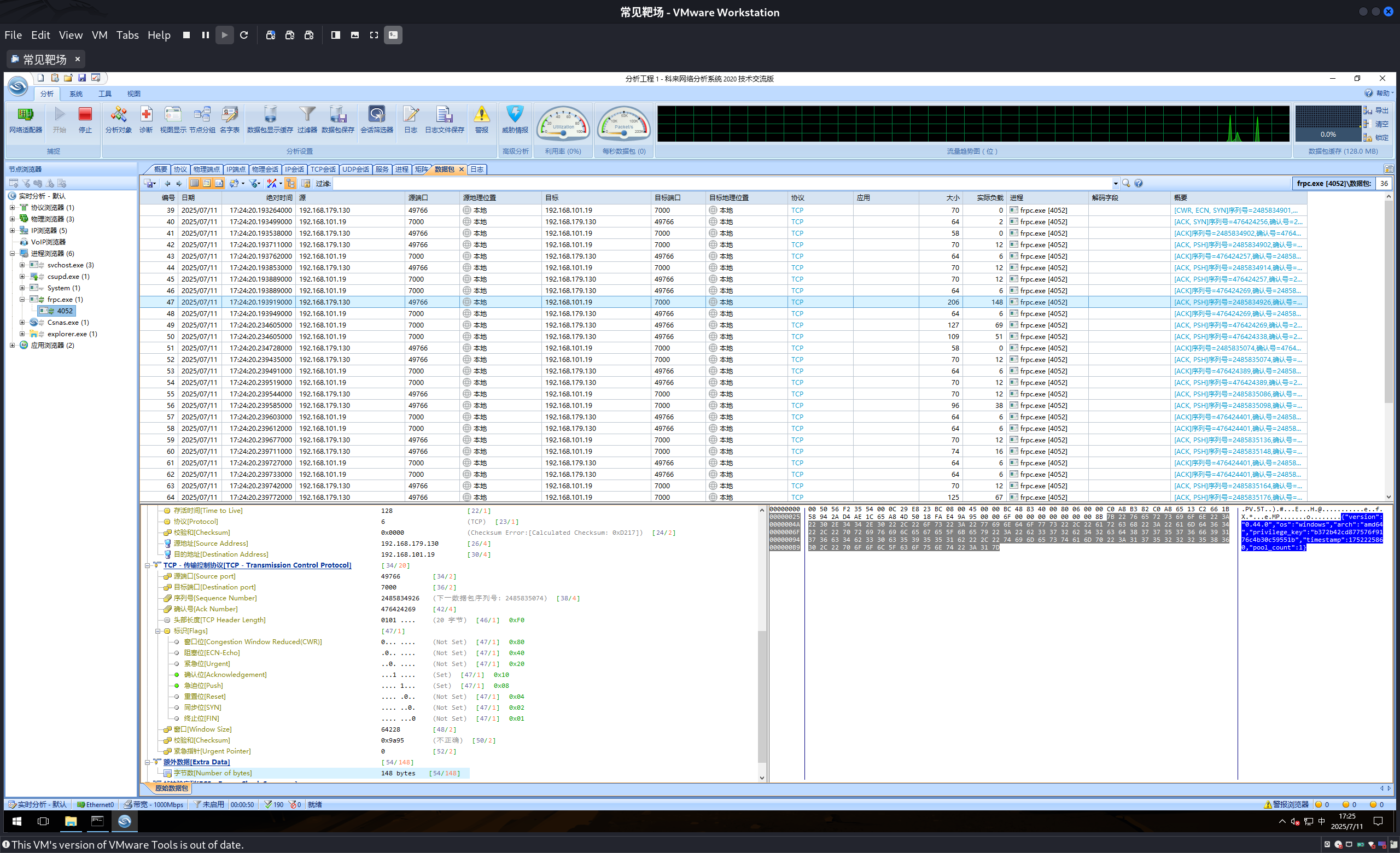This screenshot has height=853, width=1400.
Task: Open the 系统 ribbon tab
Action: [76, 94]
